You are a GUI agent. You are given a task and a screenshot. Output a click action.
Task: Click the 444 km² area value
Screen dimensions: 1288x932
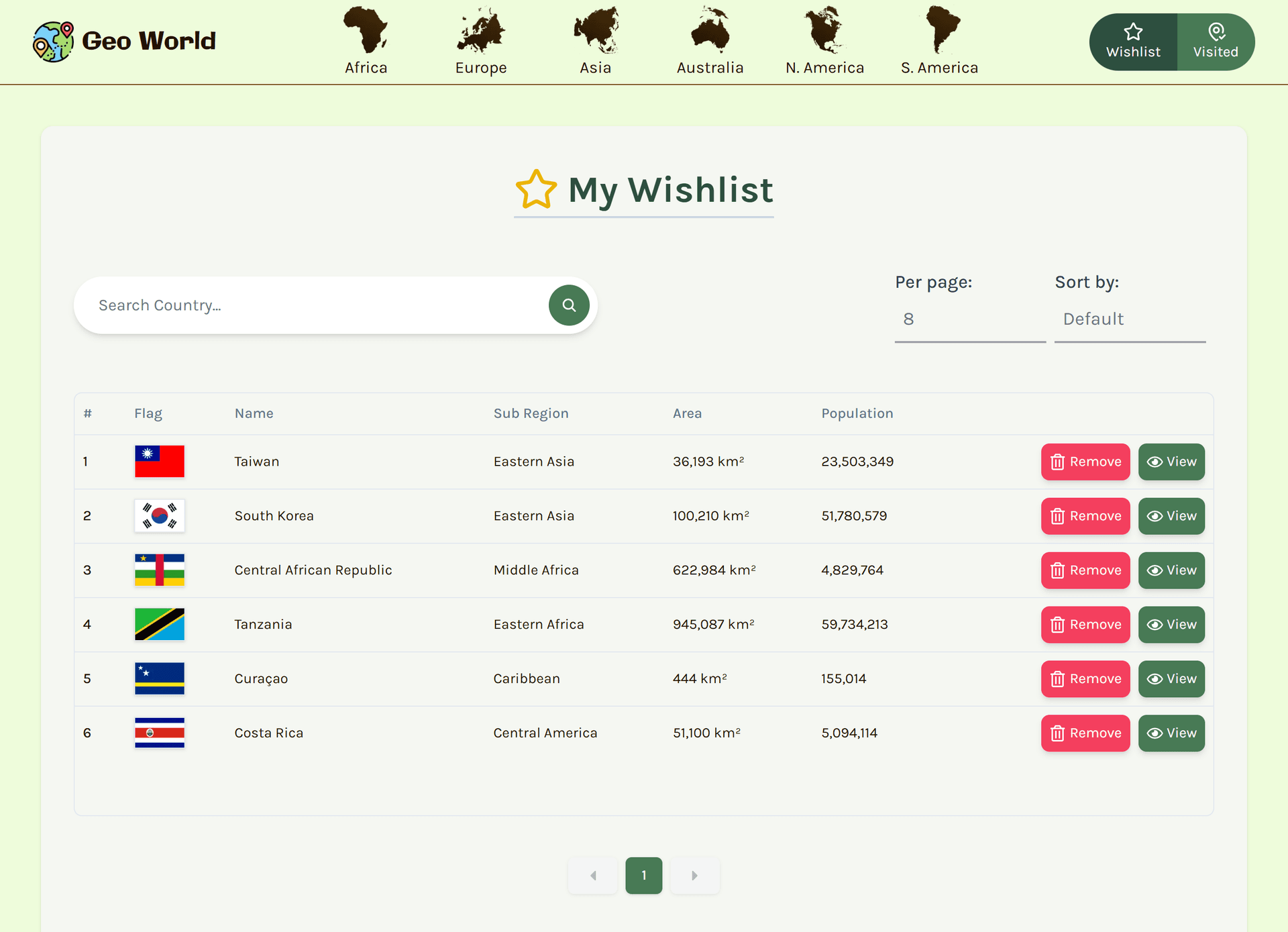700,679
